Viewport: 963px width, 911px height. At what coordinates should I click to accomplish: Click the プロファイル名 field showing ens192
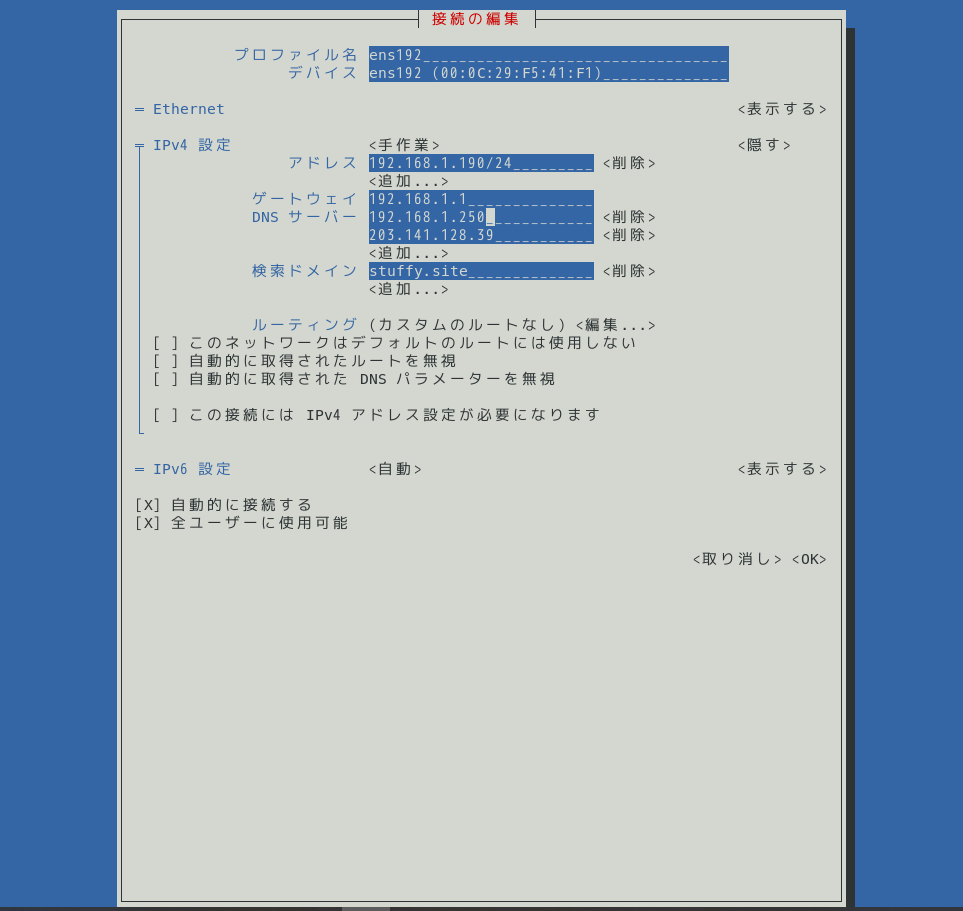[547, 55]
